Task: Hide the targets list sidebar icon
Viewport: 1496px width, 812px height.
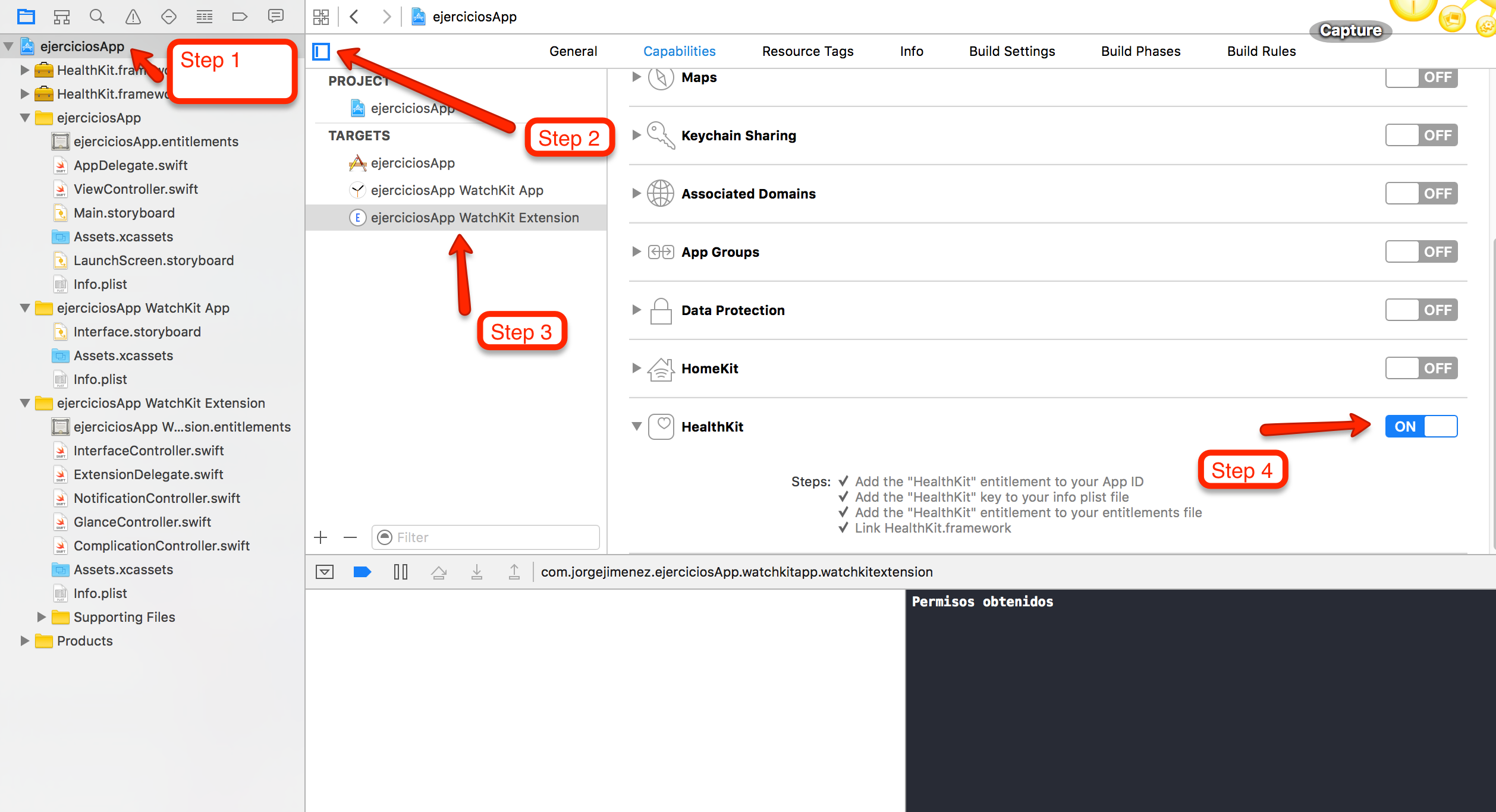Action: [x=321, y=52]
